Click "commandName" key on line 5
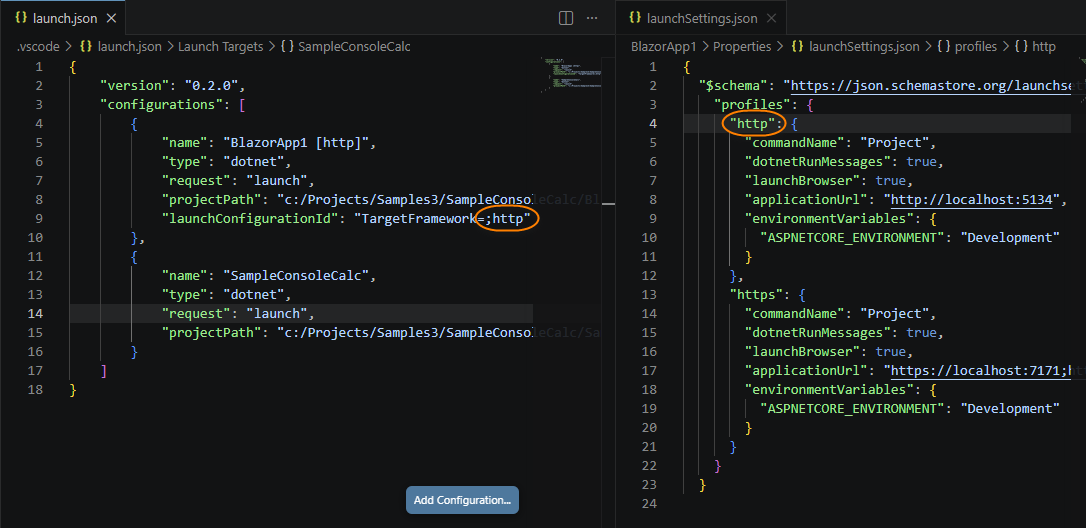 point(794,143)
